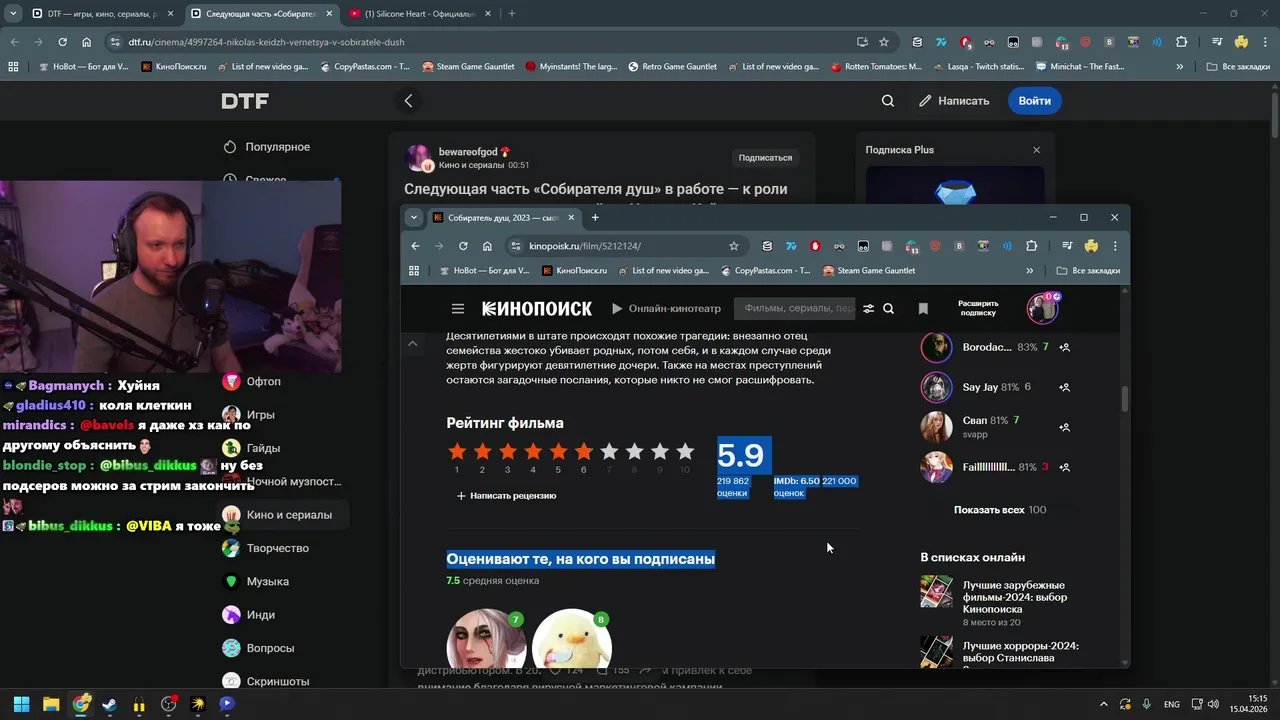Follow user Say Jay with add-person icon
This screenshot has height=720, width=1280.
pos(1065,387)
